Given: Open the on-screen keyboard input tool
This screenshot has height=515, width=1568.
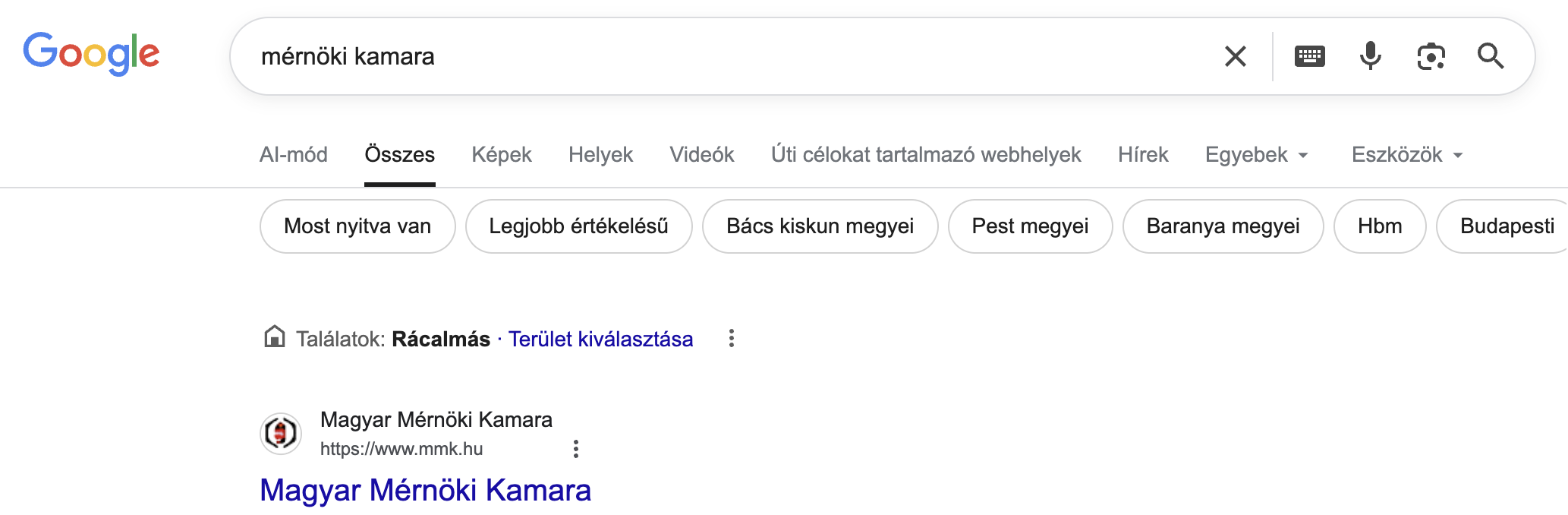Looking at the screenshot, I should click(1309, 56).
